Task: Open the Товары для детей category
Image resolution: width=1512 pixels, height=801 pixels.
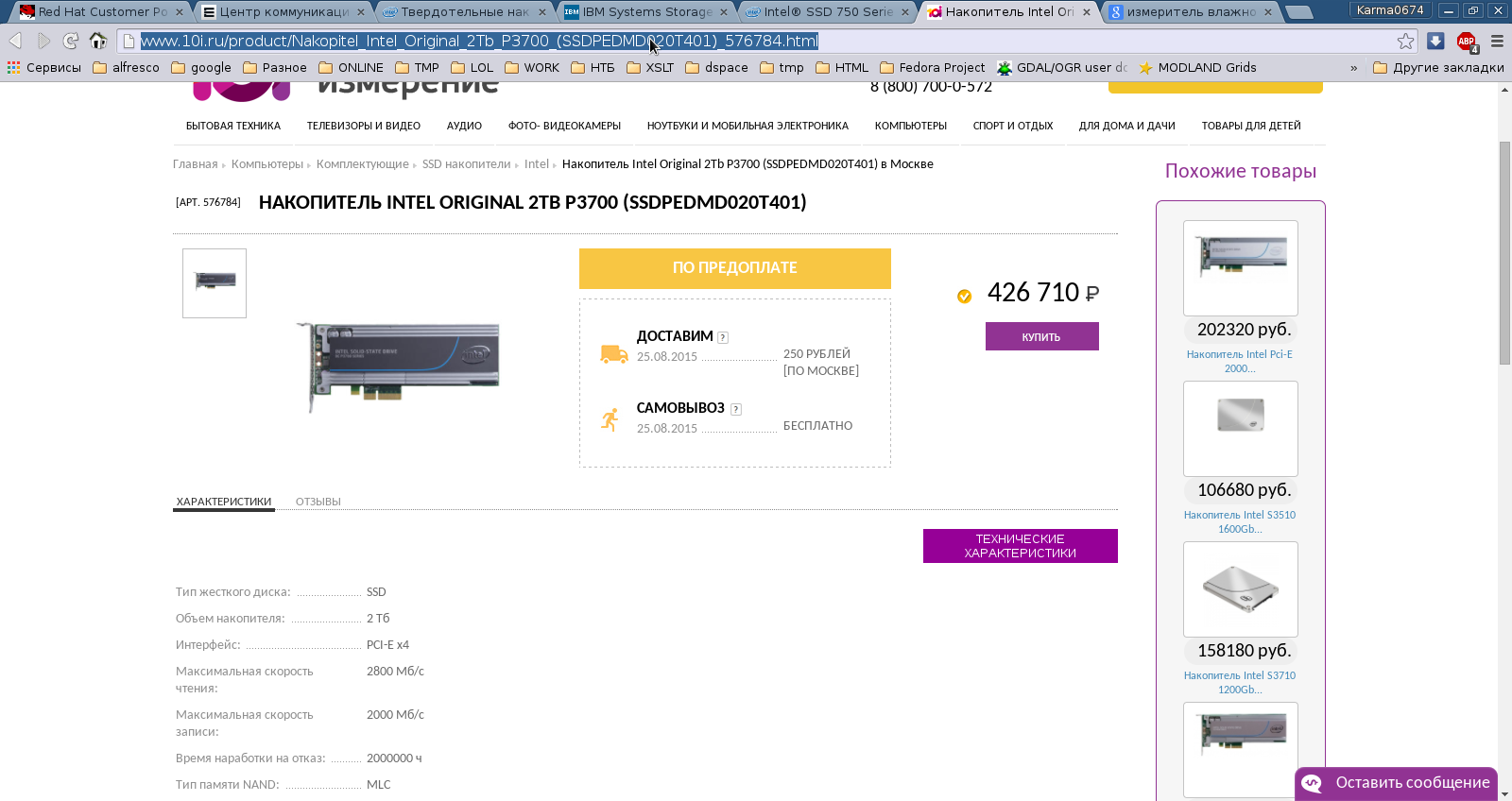Action: point(1251,126)
